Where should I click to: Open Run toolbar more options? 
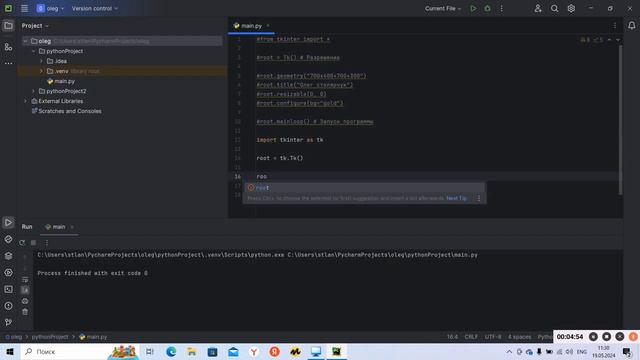(47, 242)
